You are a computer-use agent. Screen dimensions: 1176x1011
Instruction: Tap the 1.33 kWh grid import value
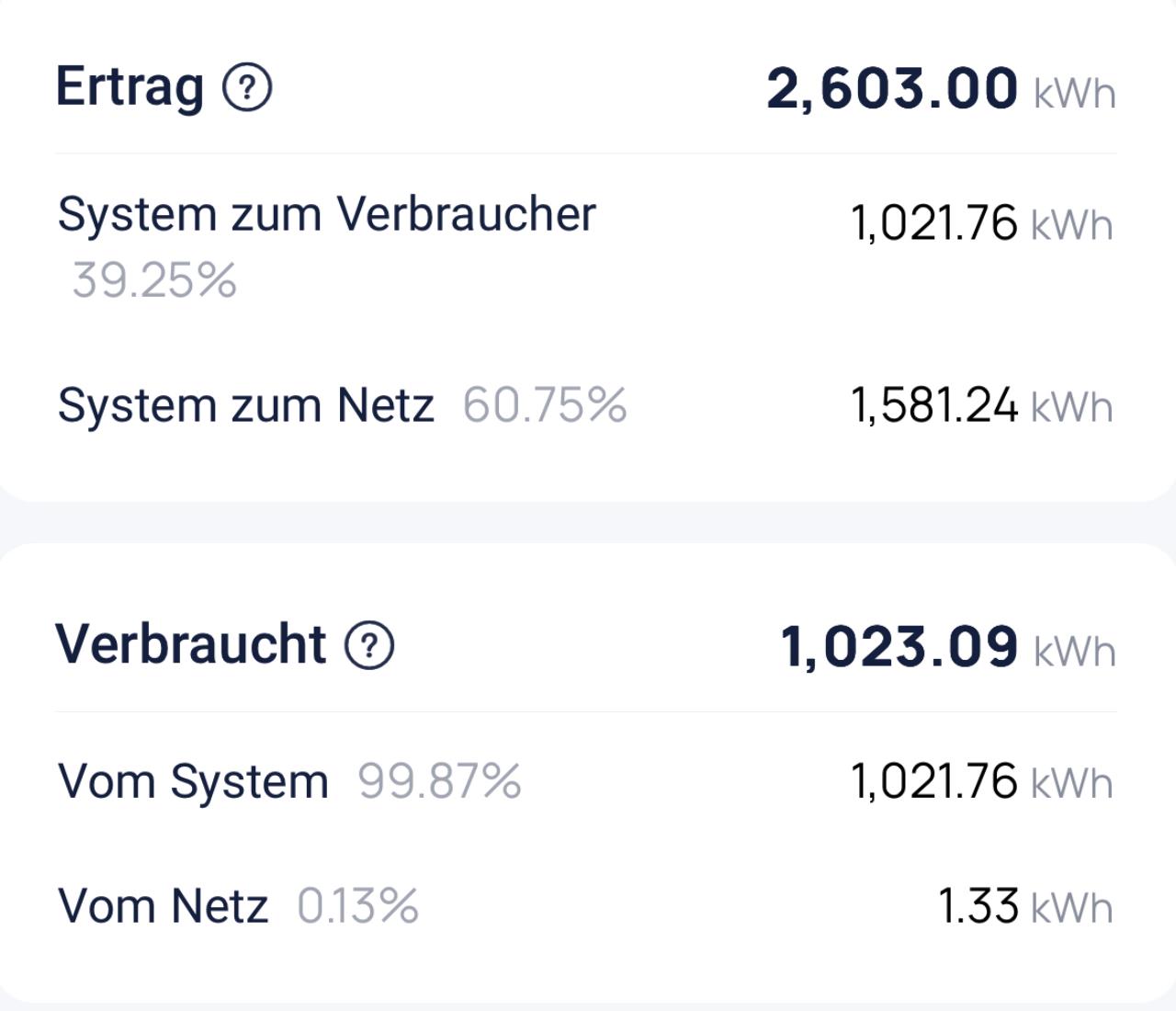coord(978,906)
